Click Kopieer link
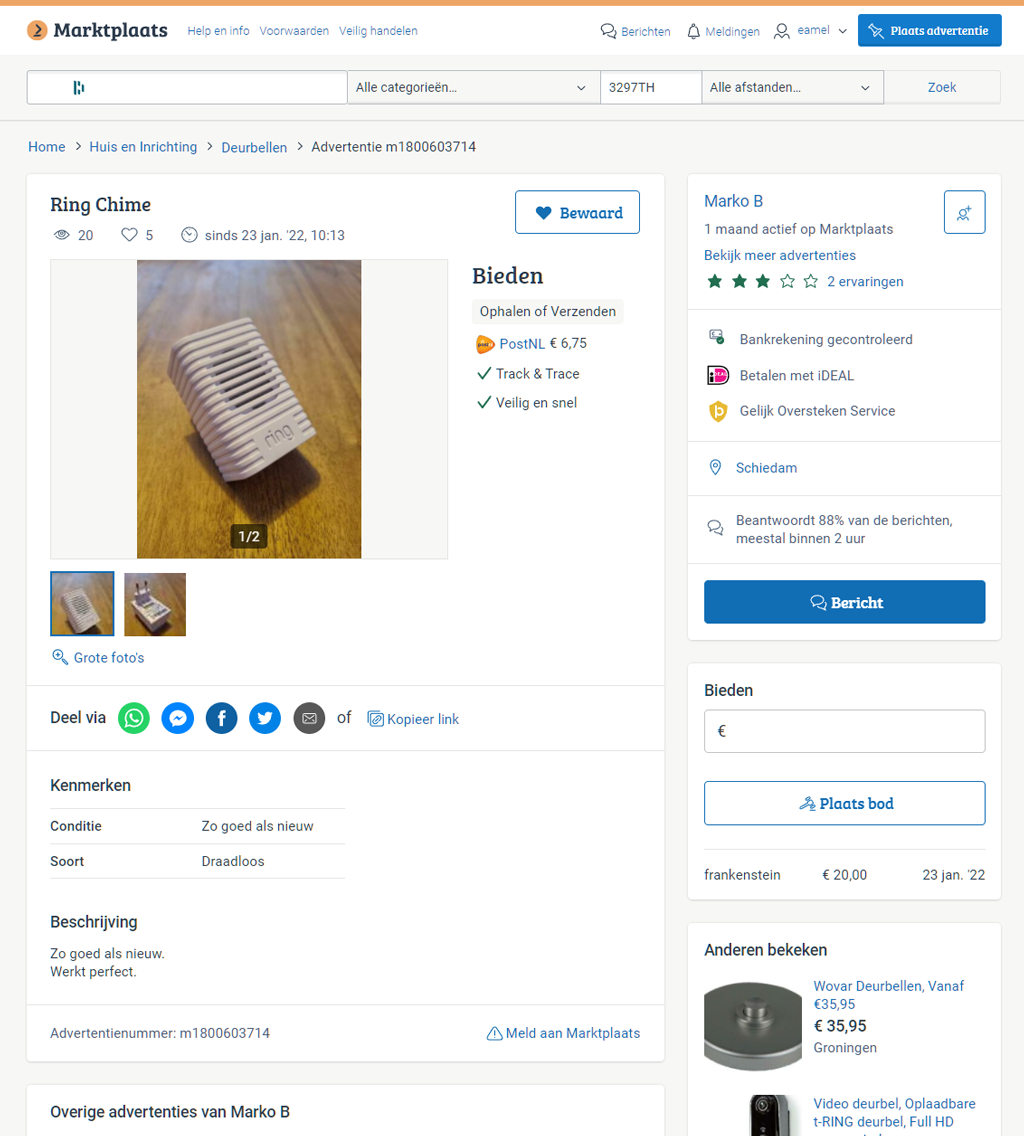The image size is (1024, 1136). [x=413, y=719]
